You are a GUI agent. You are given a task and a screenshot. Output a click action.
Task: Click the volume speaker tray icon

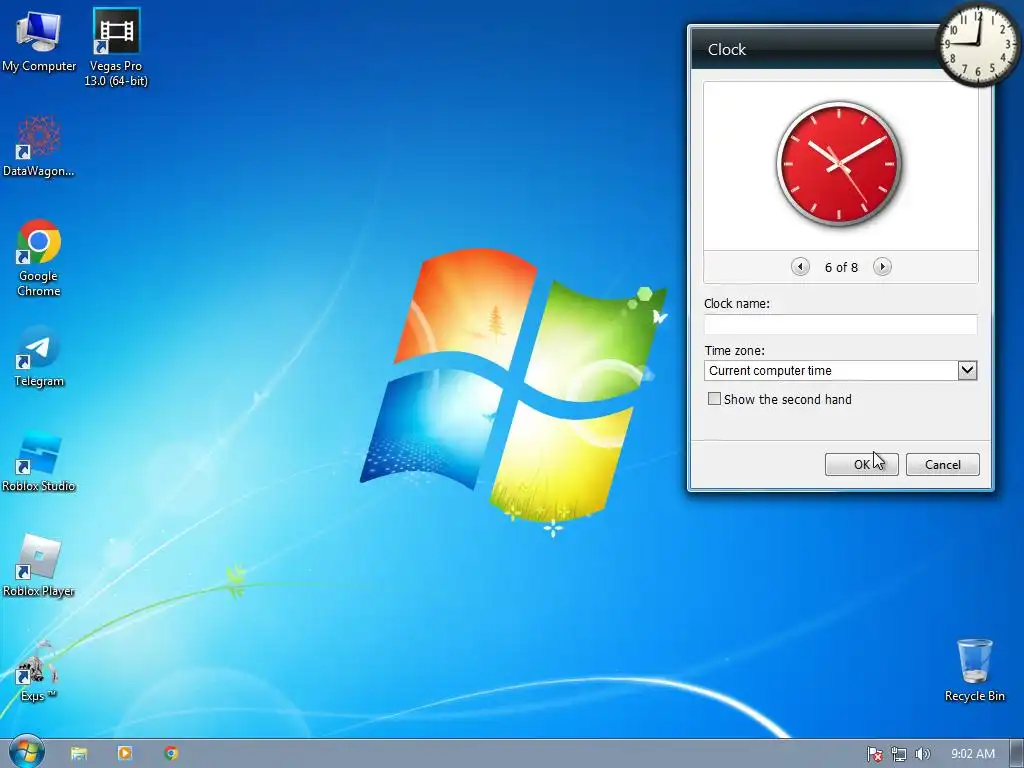point(922,754)
